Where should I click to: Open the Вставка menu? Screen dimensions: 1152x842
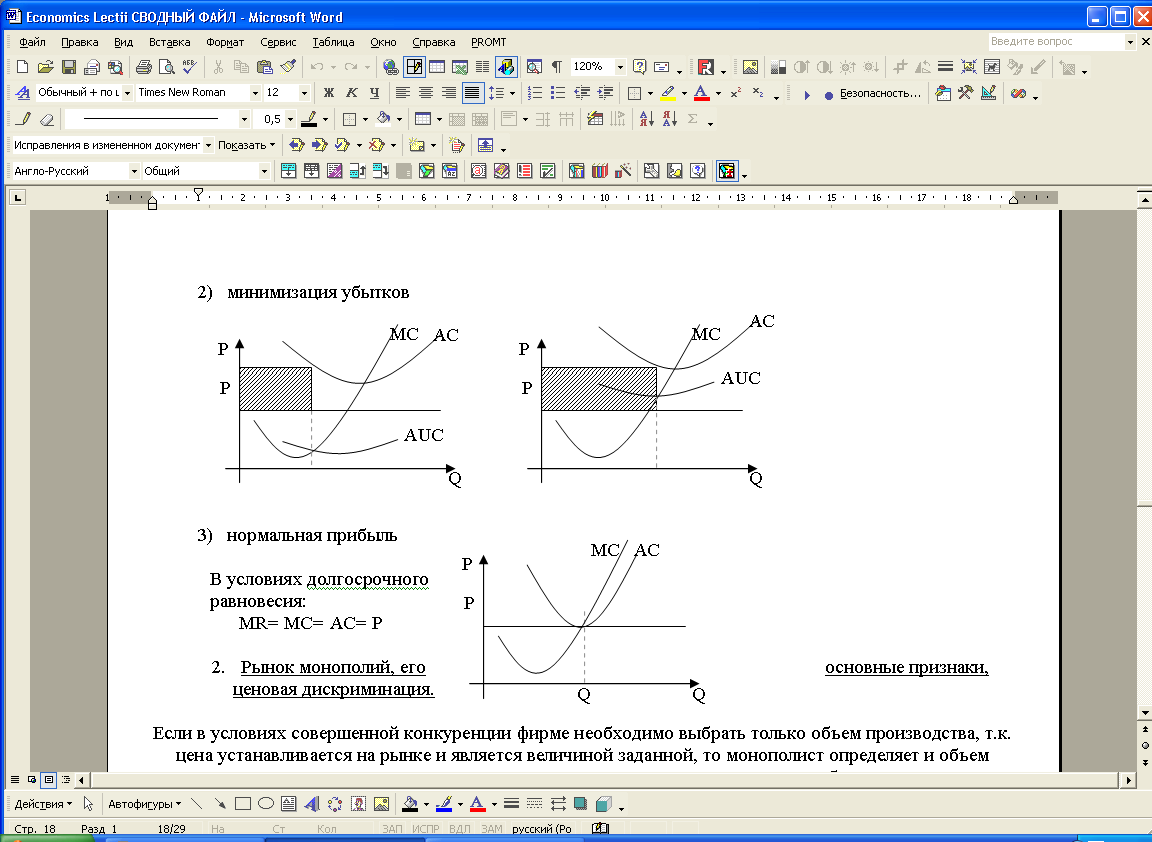169,42
